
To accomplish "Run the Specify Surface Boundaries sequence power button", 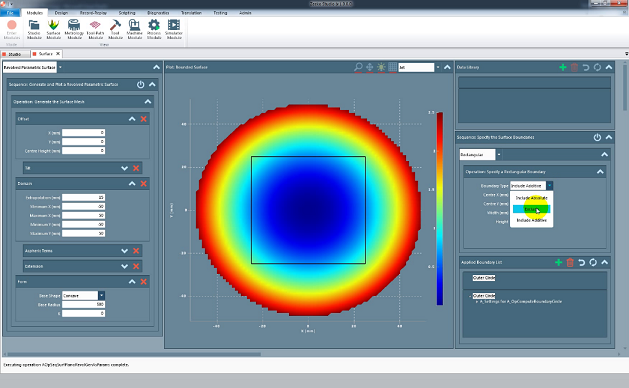I will pyautogui.click(x=597, y=137).
